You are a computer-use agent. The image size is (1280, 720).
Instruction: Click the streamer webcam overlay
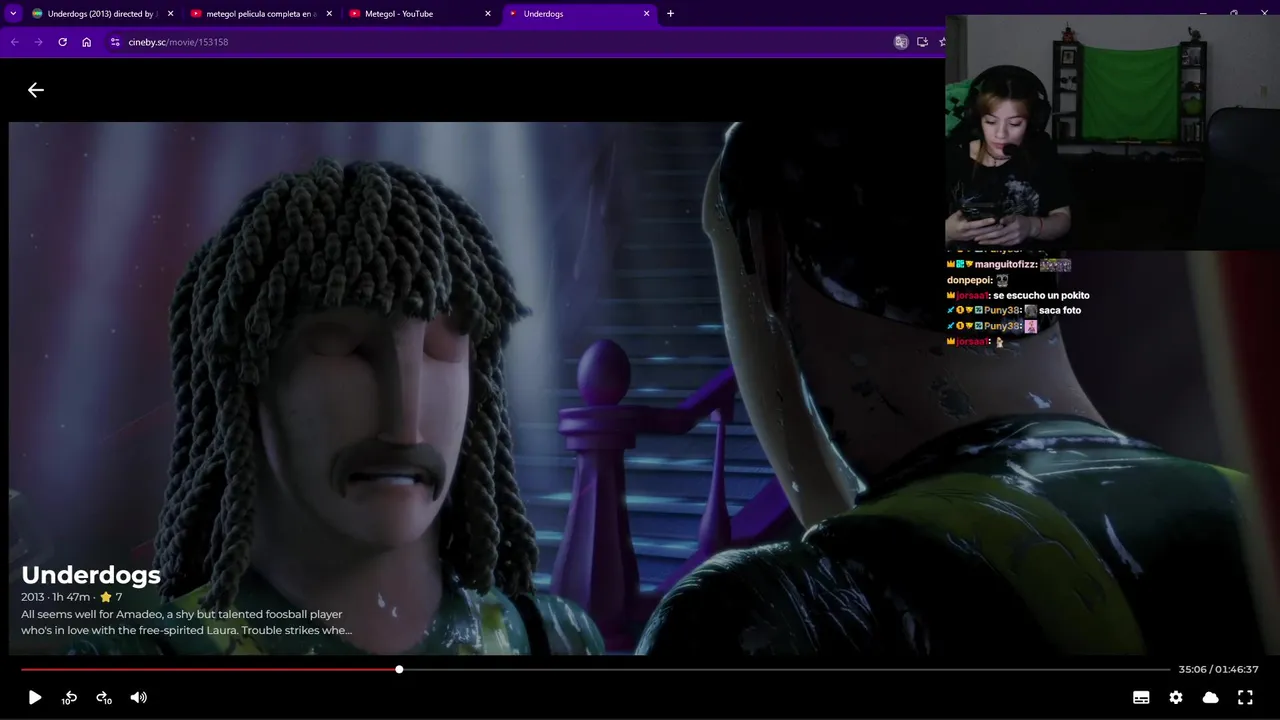coord(1112,132)
